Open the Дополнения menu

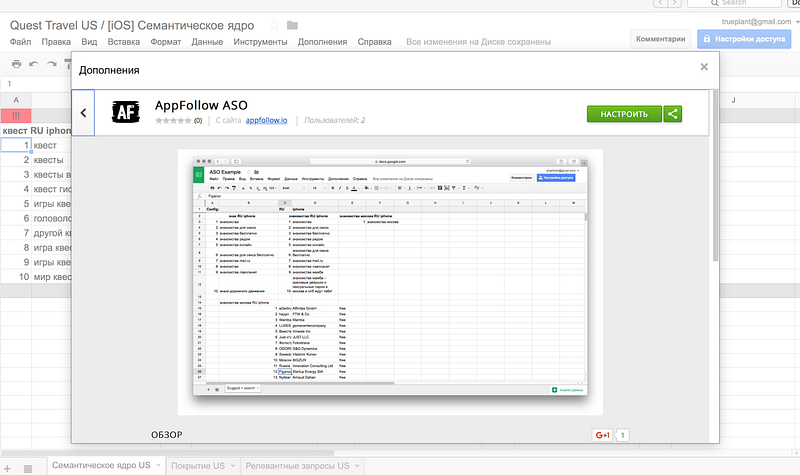pyautogui.click(x=322, y=42)
